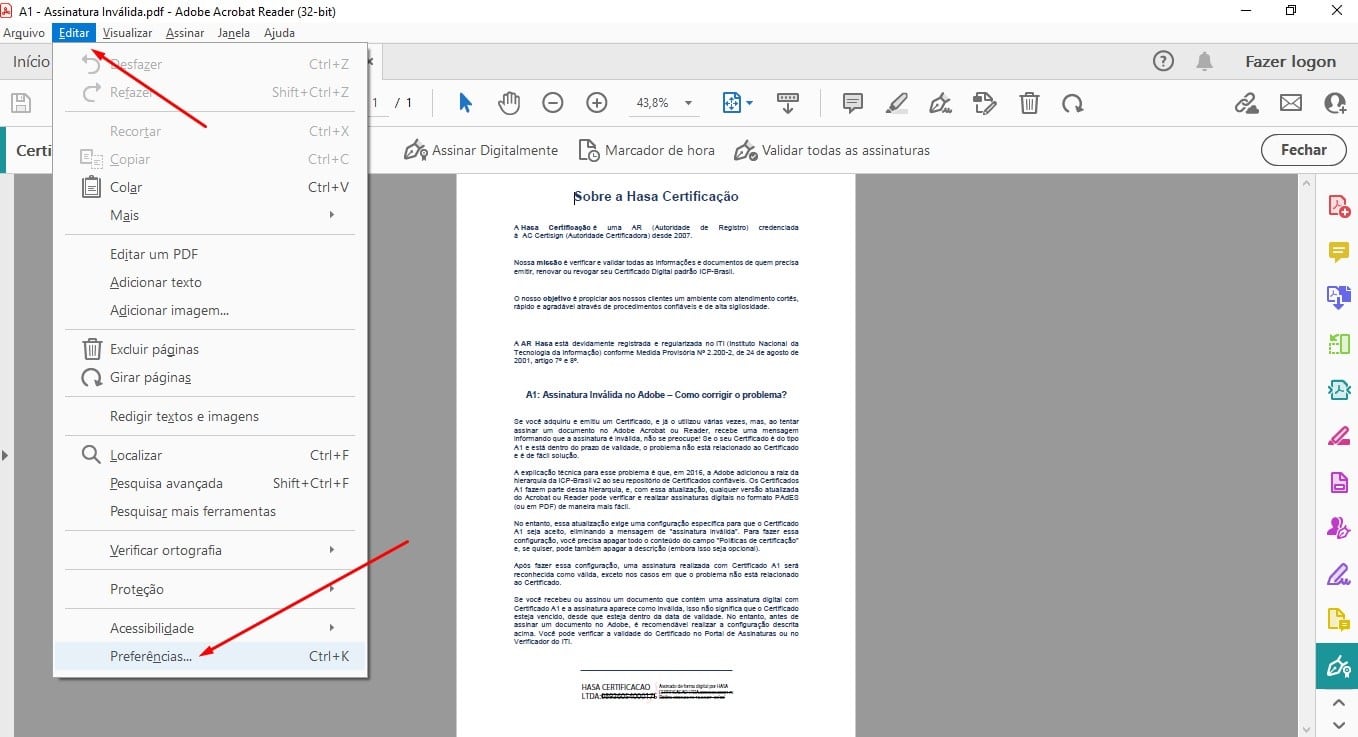Image resolution: width=1358 pixels, height=737 pixels.
Task: Share link icon in toolbar
Action: (1246, 102)
